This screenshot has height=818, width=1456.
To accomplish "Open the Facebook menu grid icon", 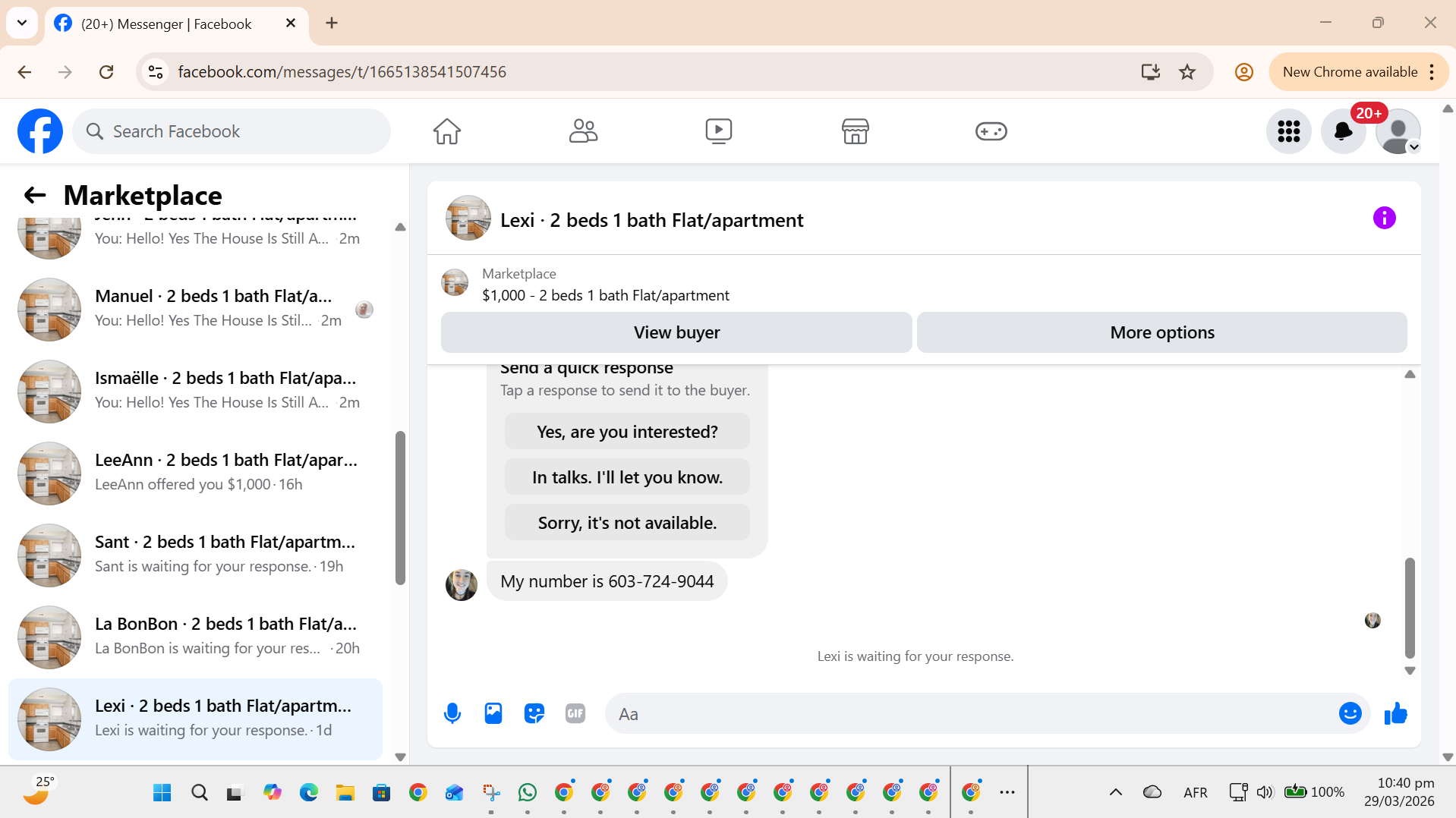I will [x=1289, y=131].
